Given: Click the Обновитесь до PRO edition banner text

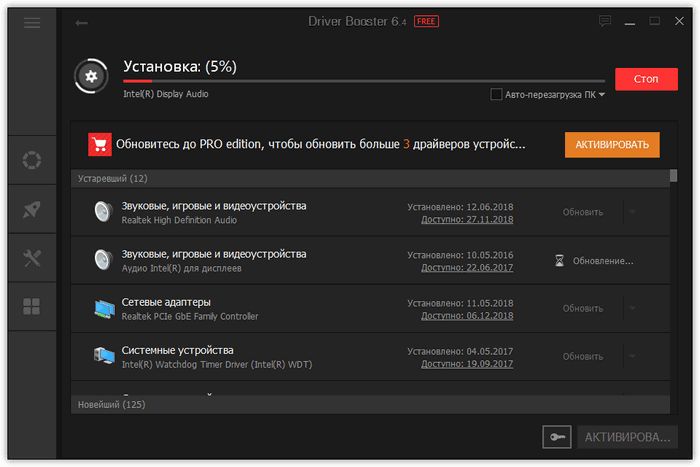Looking at the screenshot, I should (321, 144).
